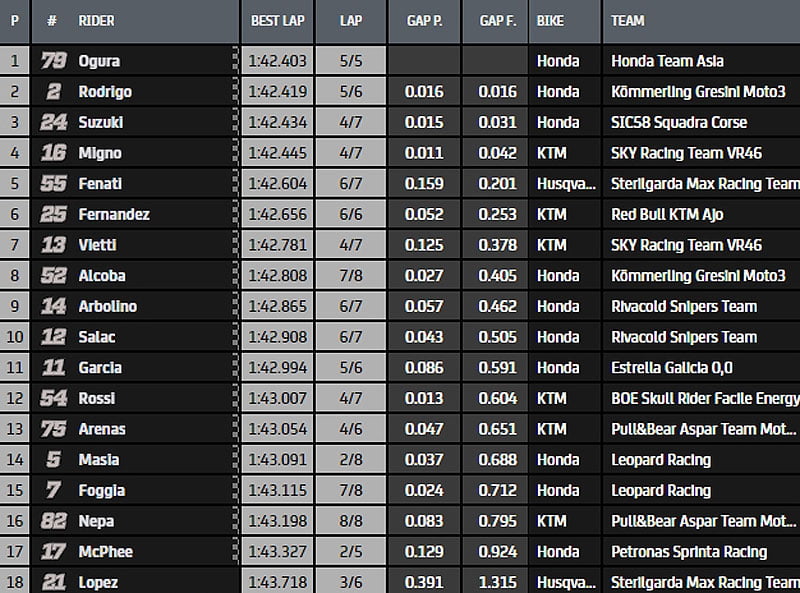800x593 pixels.
Task: Select the GAP P. column header
Action: click(424, 20)
